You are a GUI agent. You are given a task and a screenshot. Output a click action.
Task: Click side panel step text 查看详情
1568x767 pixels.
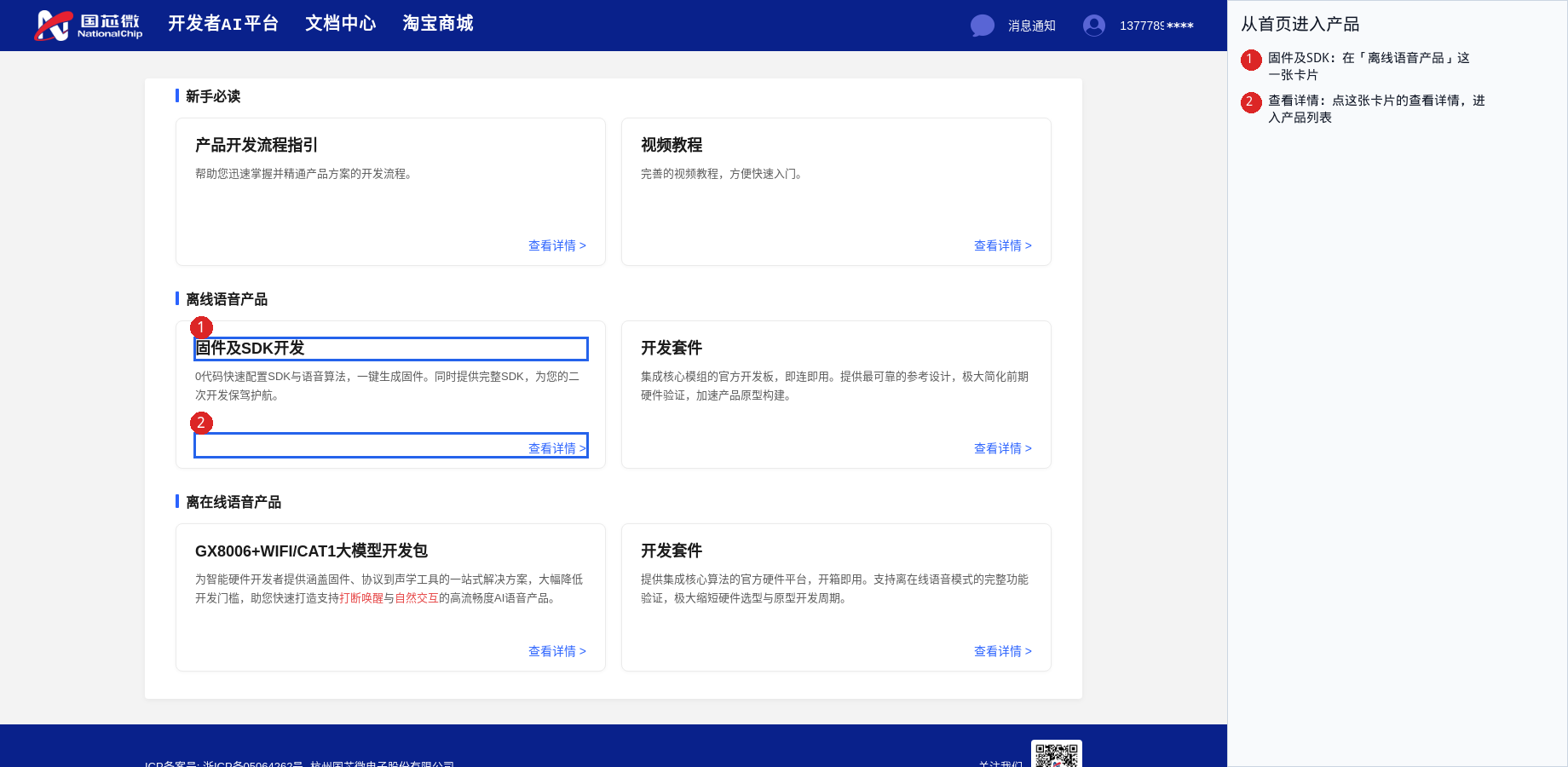point(1376,109)
